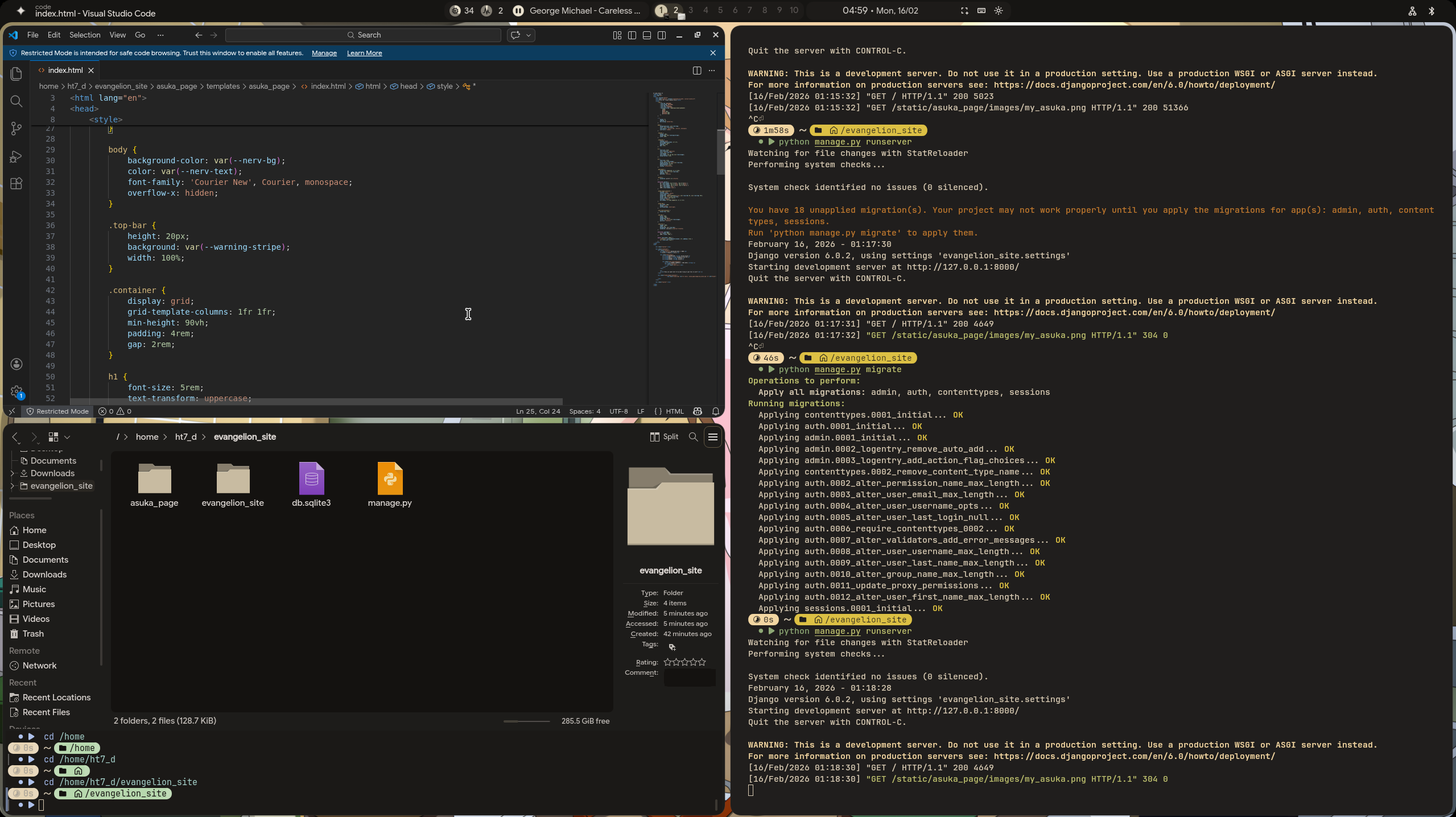Click the zoom slider in file manager

(526, 721)
